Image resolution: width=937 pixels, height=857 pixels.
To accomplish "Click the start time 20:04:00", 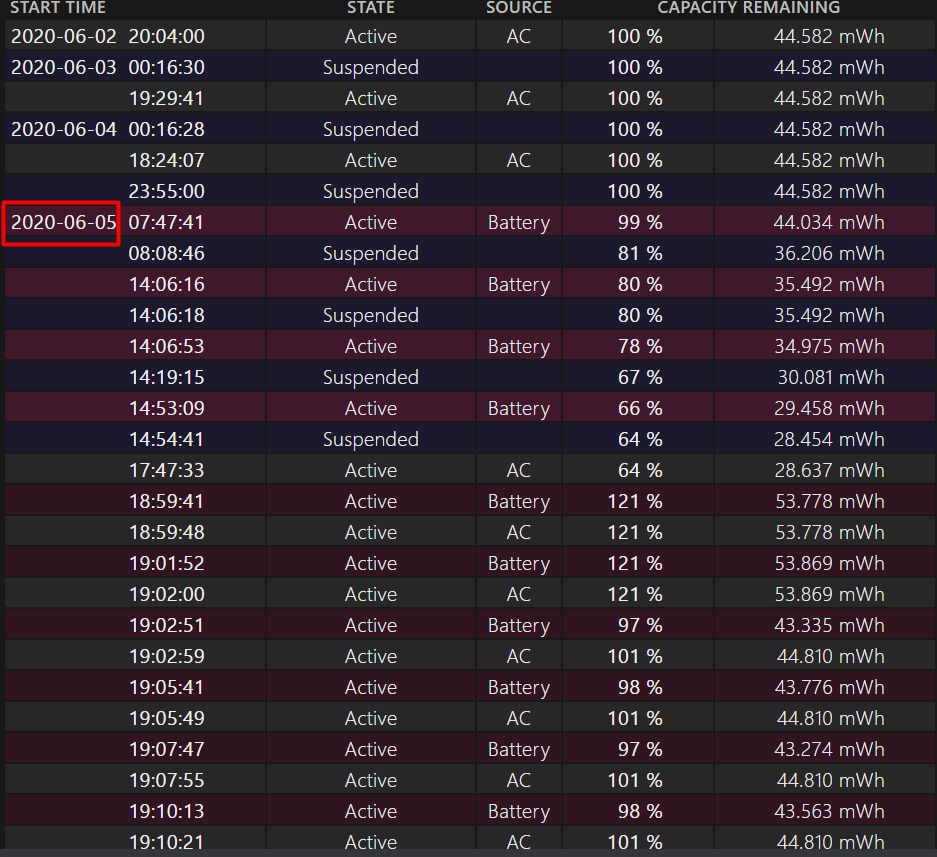I will (167, 36).
